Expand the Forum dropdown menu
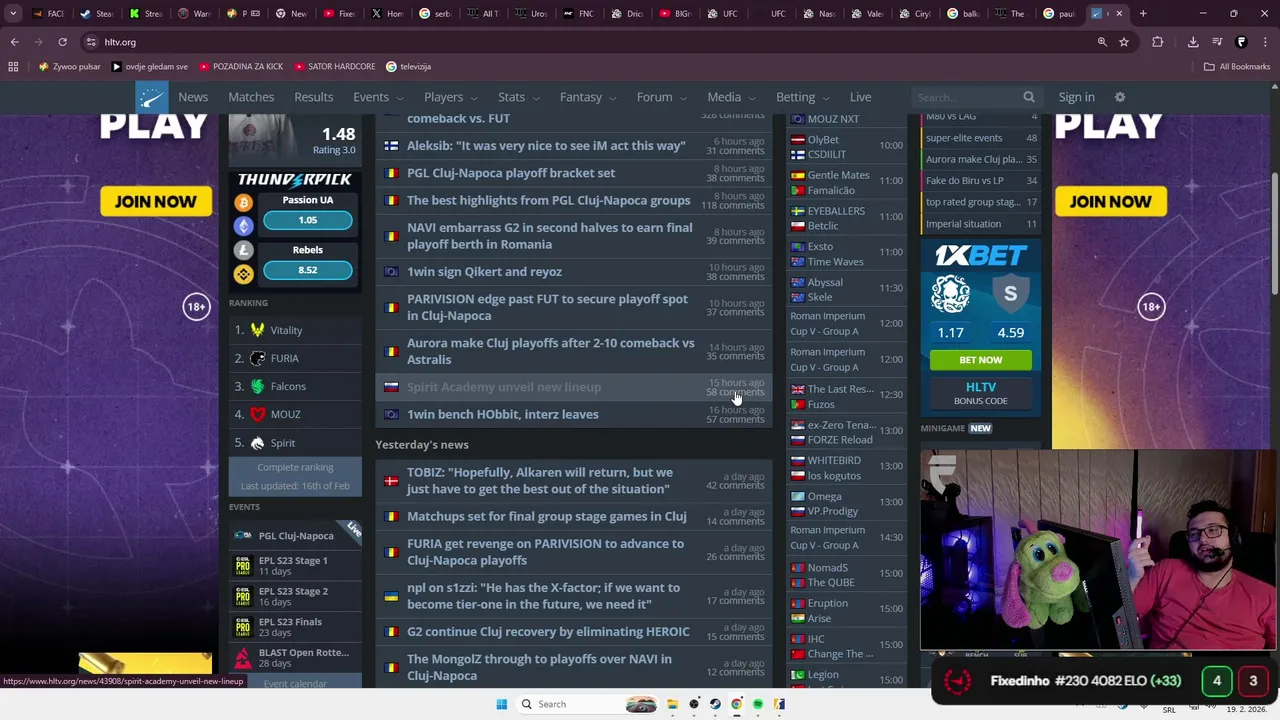Screen dimensions: 1280x720 tap(662, 97)
